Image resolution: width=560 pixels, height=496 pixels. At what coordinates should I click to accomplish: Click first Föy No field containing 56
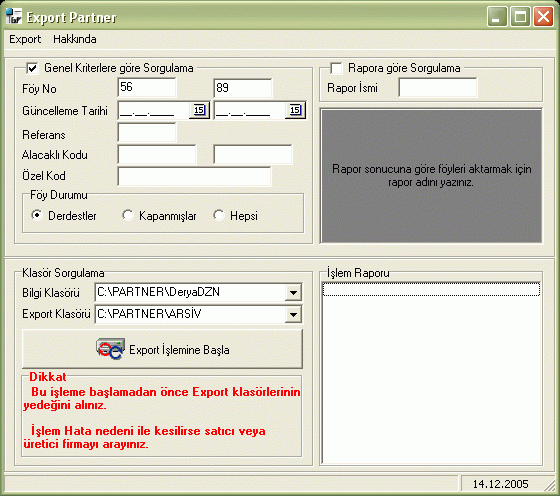(x=147, y=87)
